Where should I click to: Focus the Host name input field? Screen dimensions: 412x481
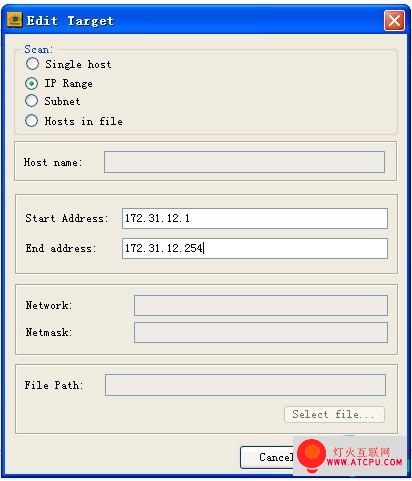coord(244,162)
